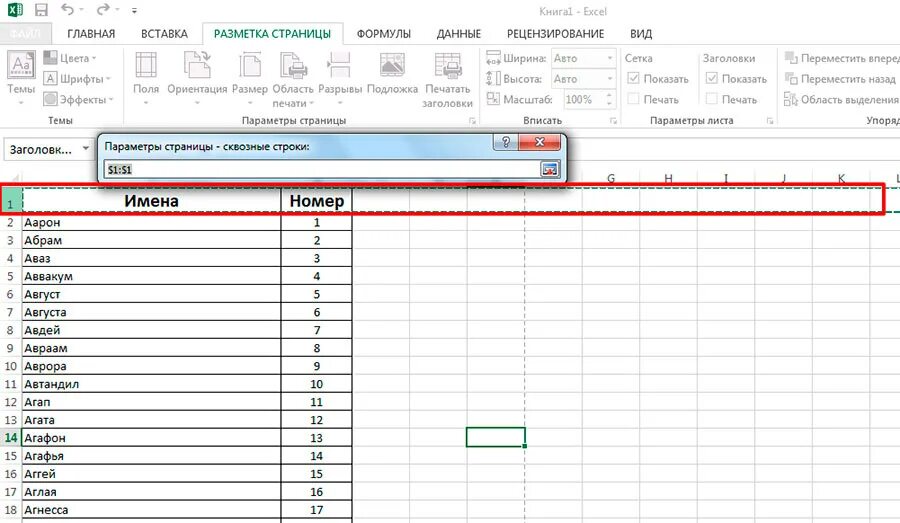The image size is (900, 523).
Task: Click the number cell '10'
Action: coord(316,383)
